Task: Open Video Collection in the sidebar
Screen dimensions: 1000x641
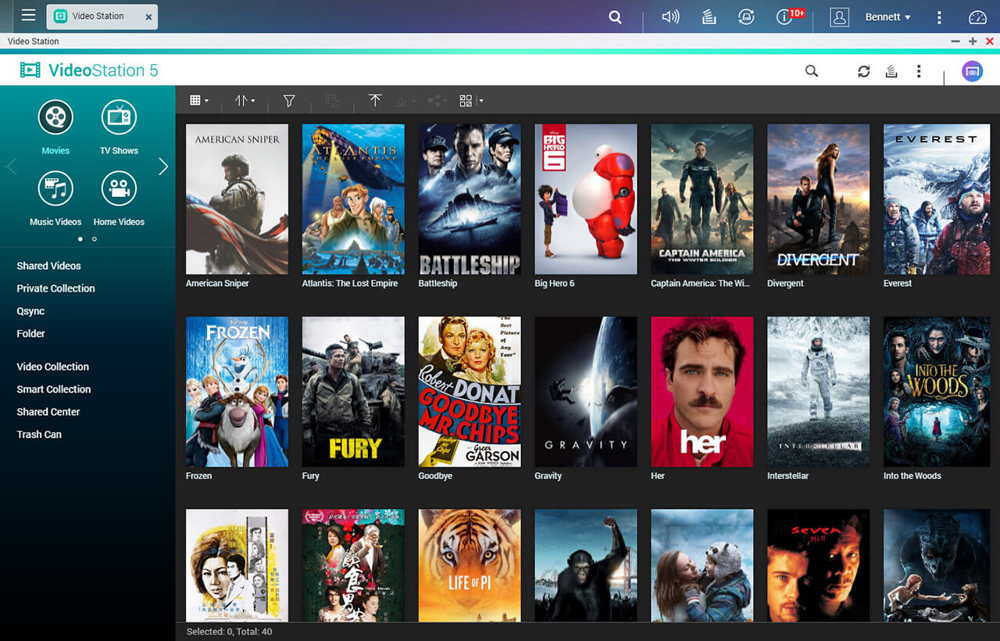Action: click(52, 367)
